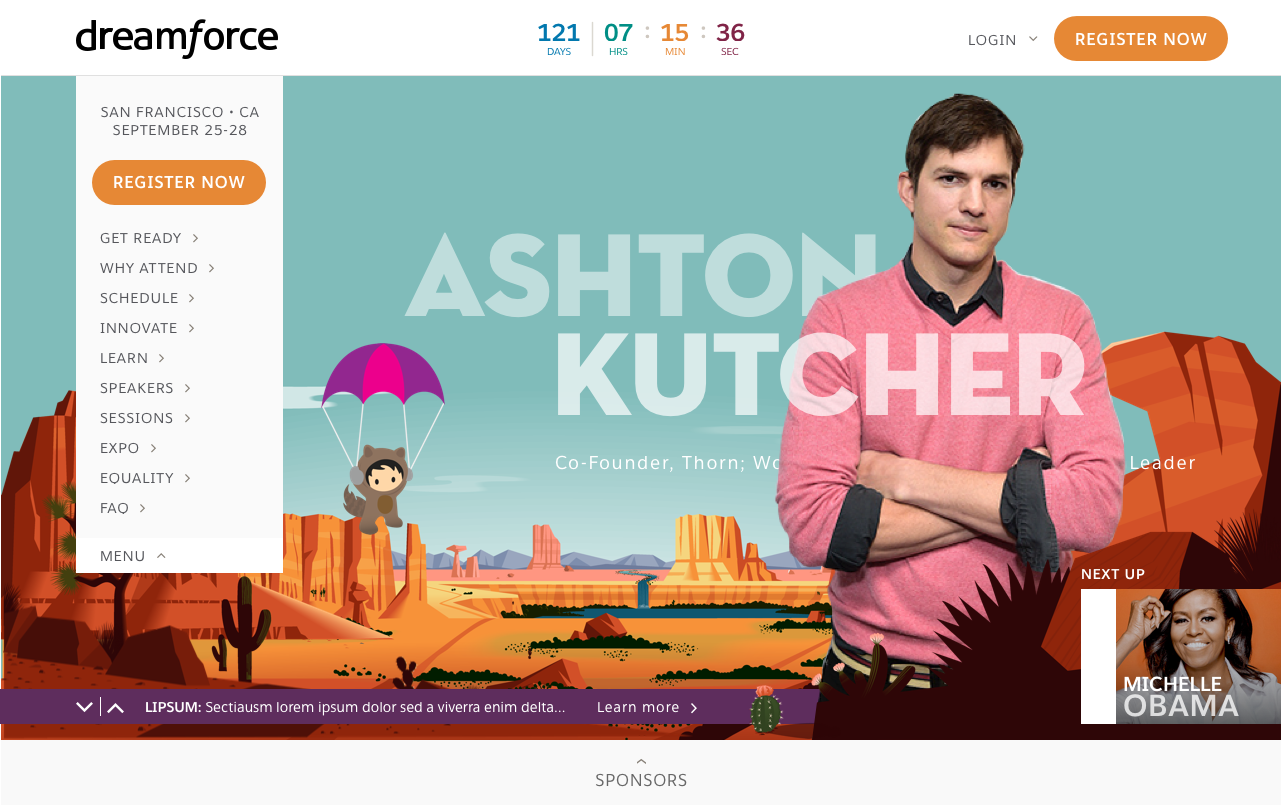Expand the GET READY submenu

(x=150, y=238)
